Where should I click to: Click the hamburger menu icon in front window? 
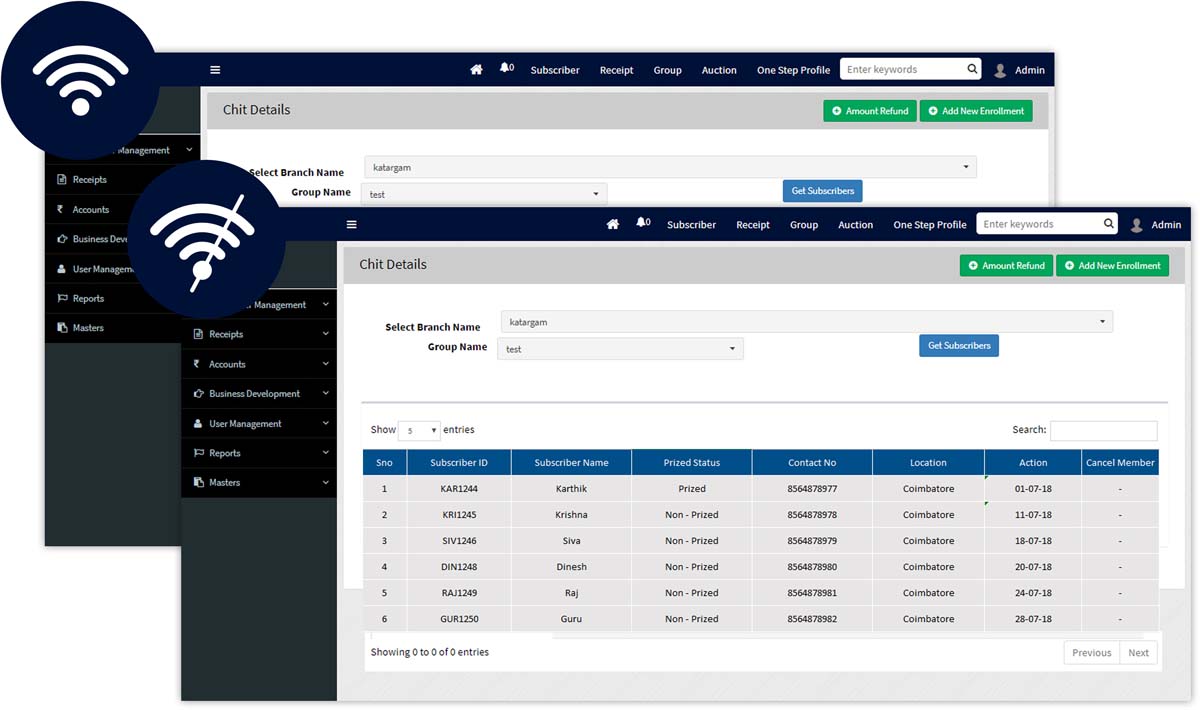click(351, 225)
